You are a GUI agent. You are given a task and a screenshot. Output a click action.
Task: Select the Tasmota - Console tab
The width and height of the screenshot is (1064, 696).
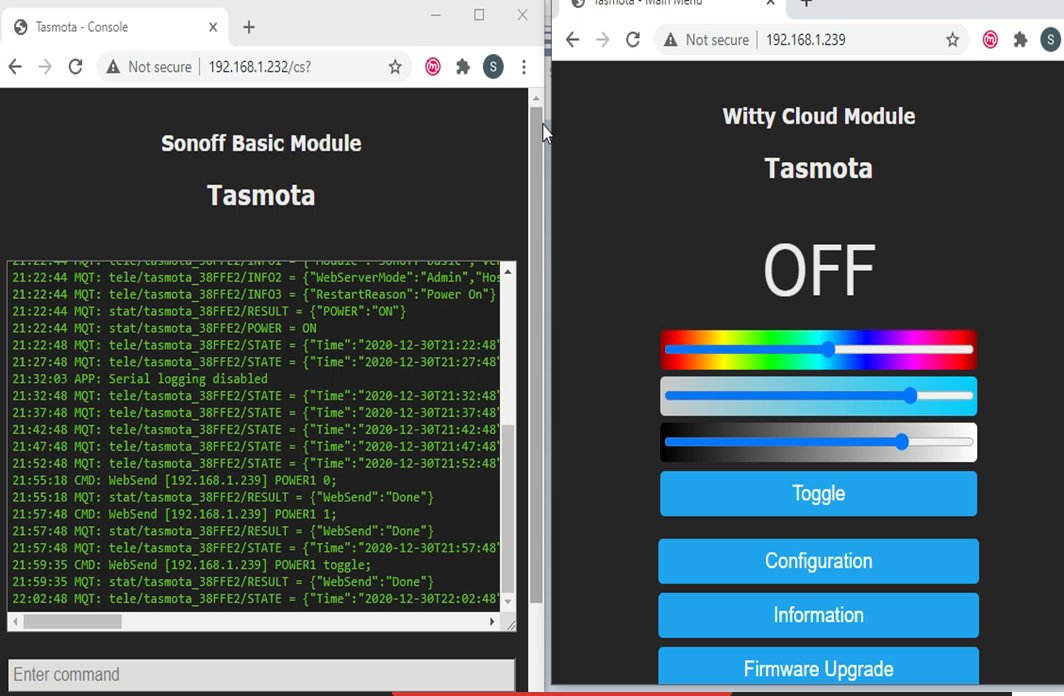(115, 27)
